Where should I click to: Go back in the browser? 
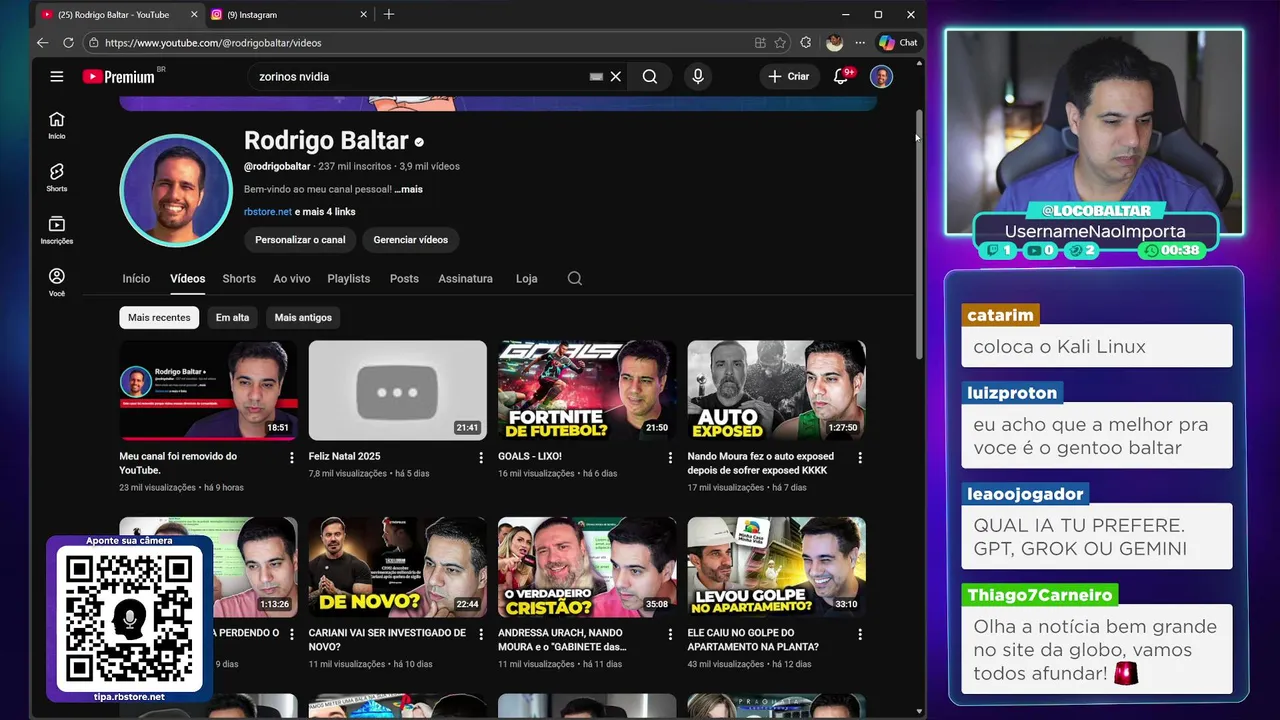pos(42,42)
